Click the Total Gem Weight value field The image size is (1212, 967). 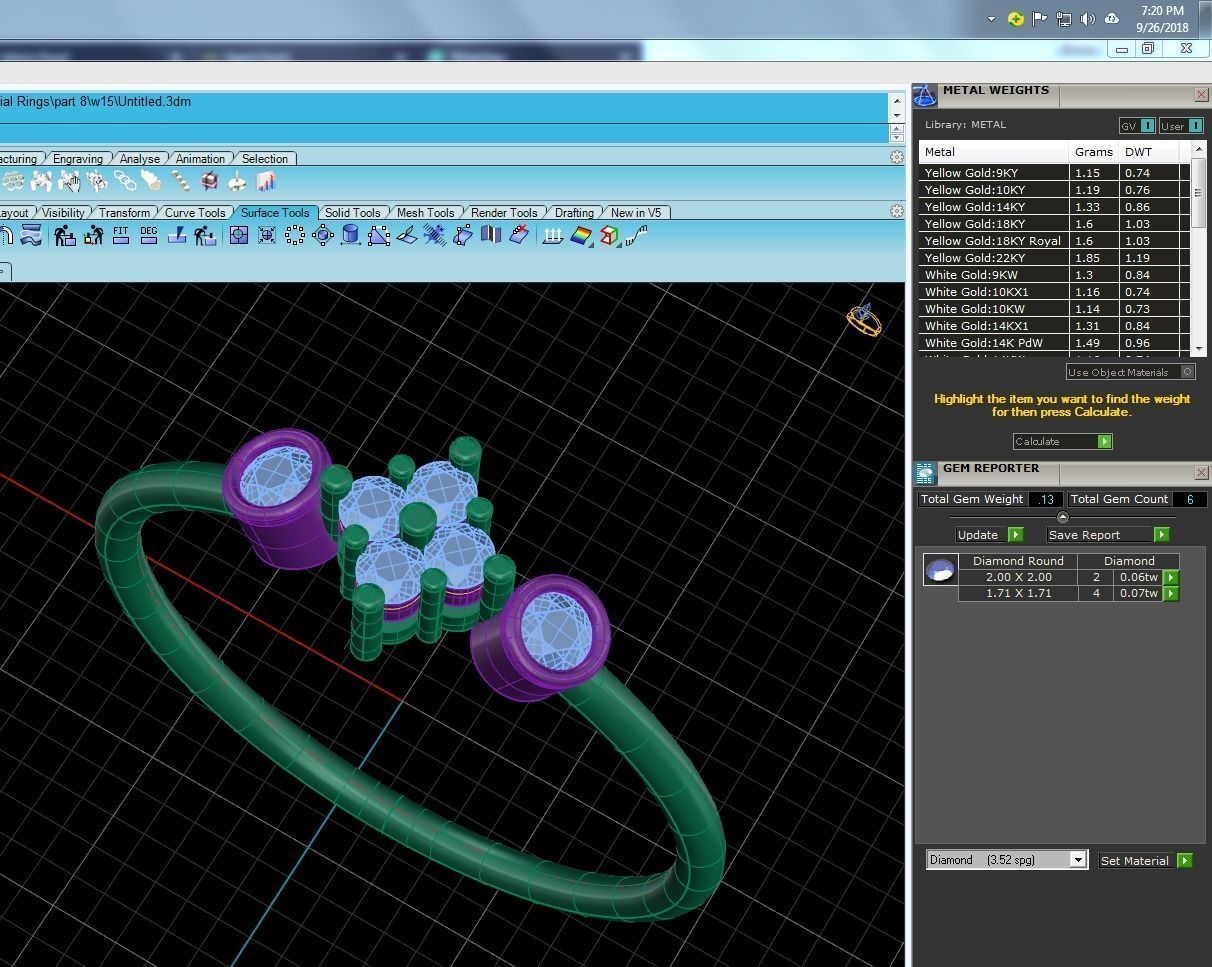(1046, 499)
